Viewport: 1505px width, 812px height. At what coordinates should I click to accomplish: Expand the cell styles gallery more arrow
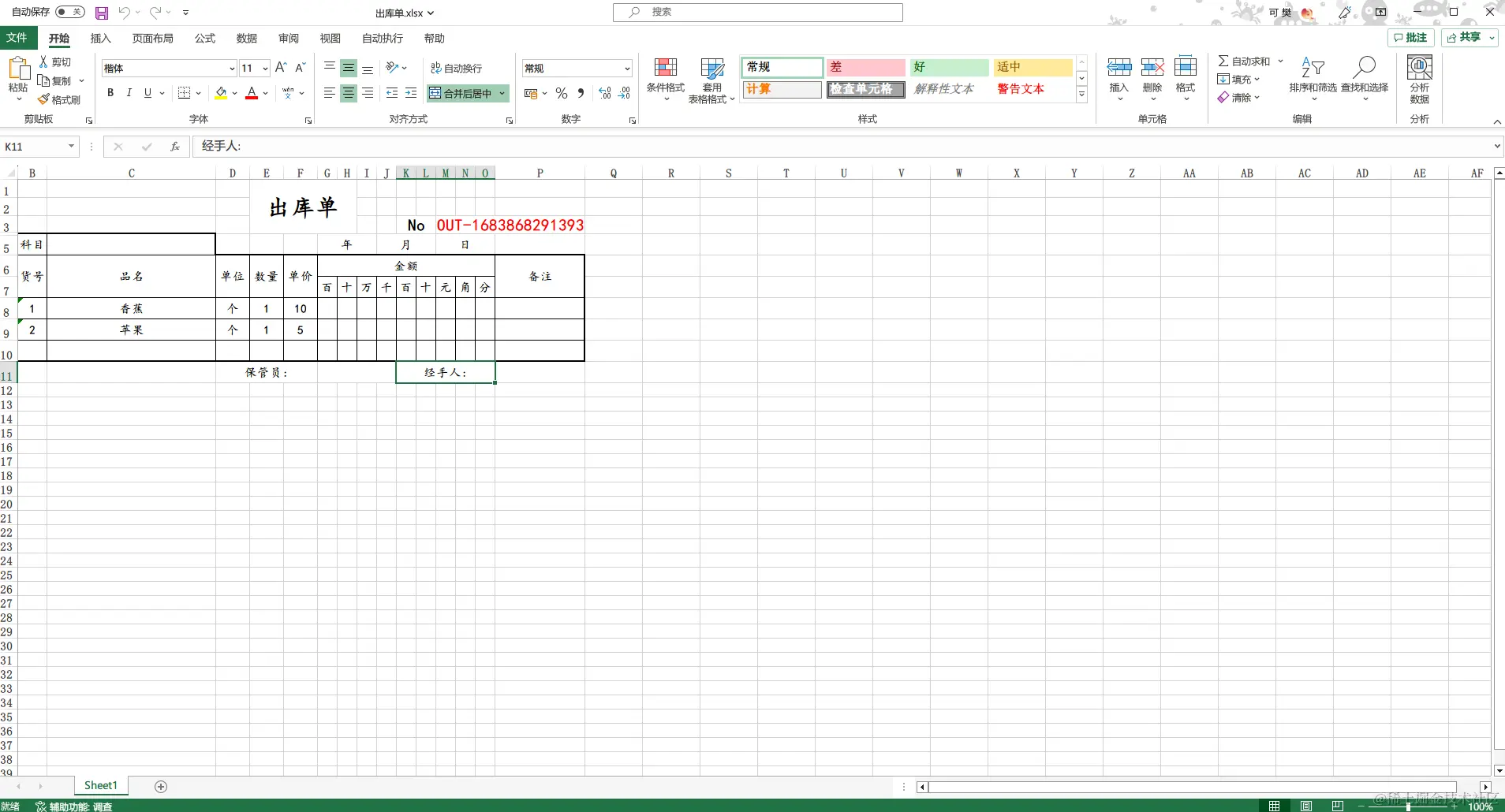pos(1082,95)
